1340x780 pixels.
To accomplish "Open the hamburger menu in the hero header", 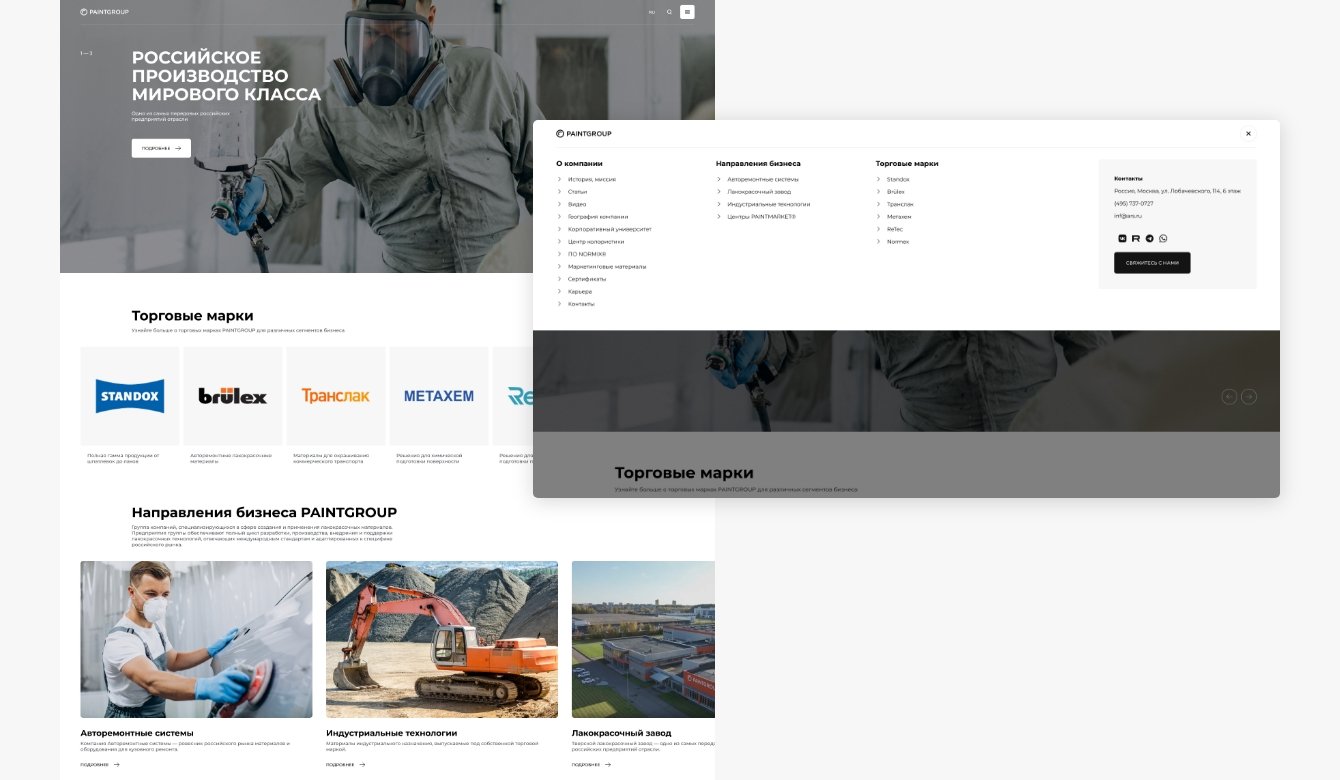I will click(687, 12).
